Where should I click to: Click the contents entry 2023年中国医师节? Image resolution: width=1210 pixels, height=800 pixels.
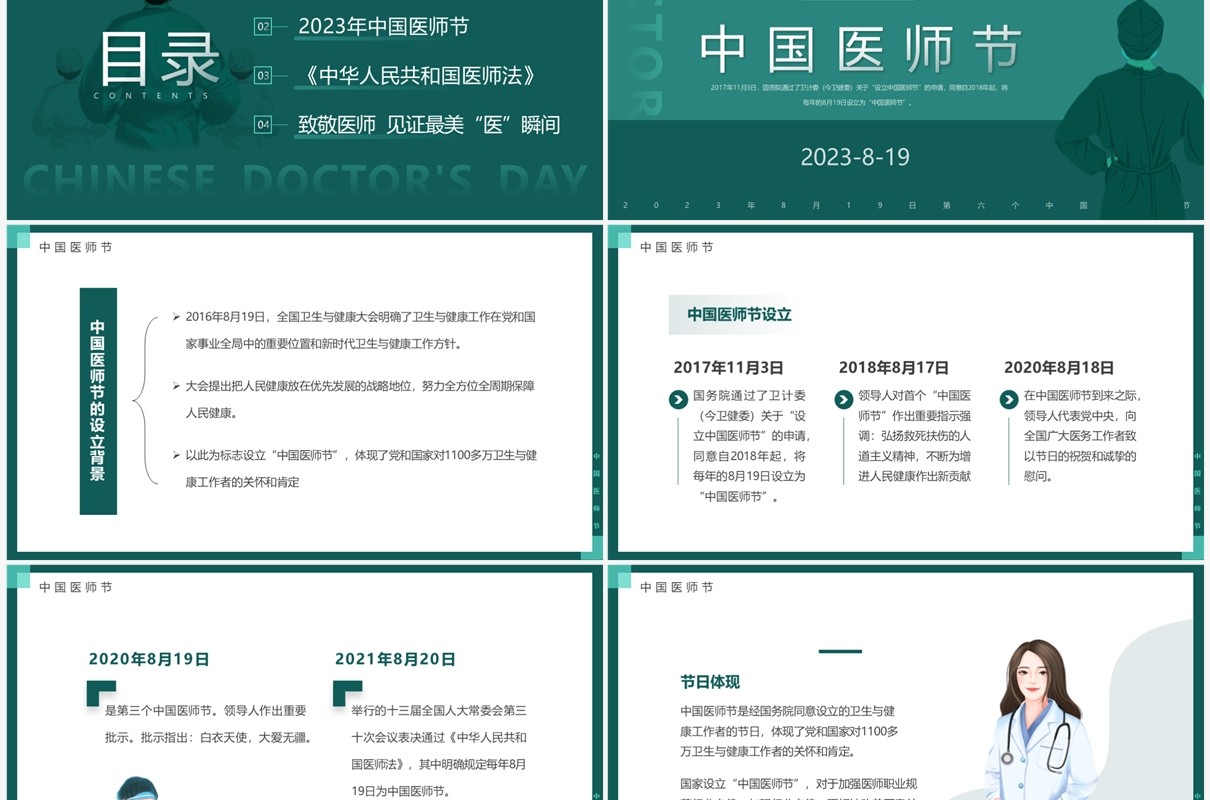(383, 27)
